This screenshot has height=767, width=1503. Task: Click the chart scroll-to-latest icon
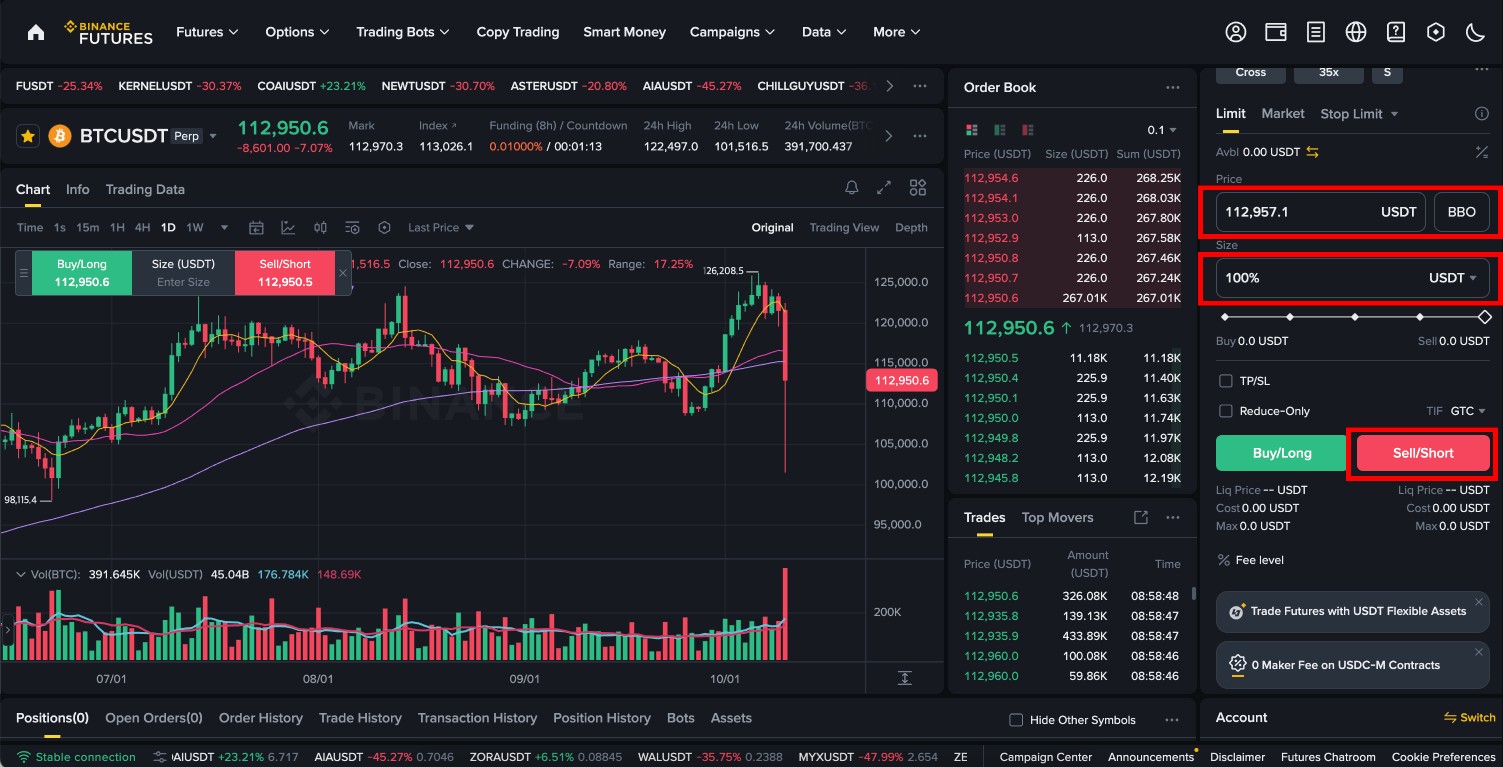tap(904, 678)
